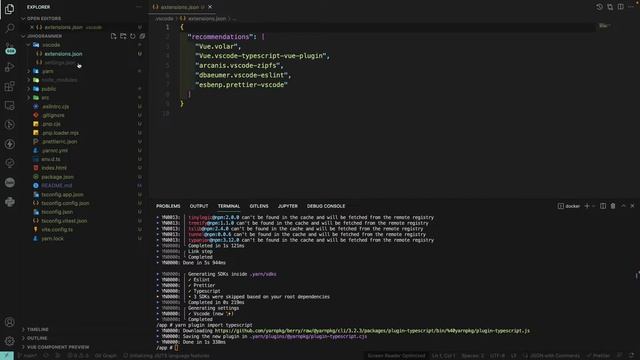Split the editor to the right
The width and height of the screenshot is (640, 360).
(620, 7)
